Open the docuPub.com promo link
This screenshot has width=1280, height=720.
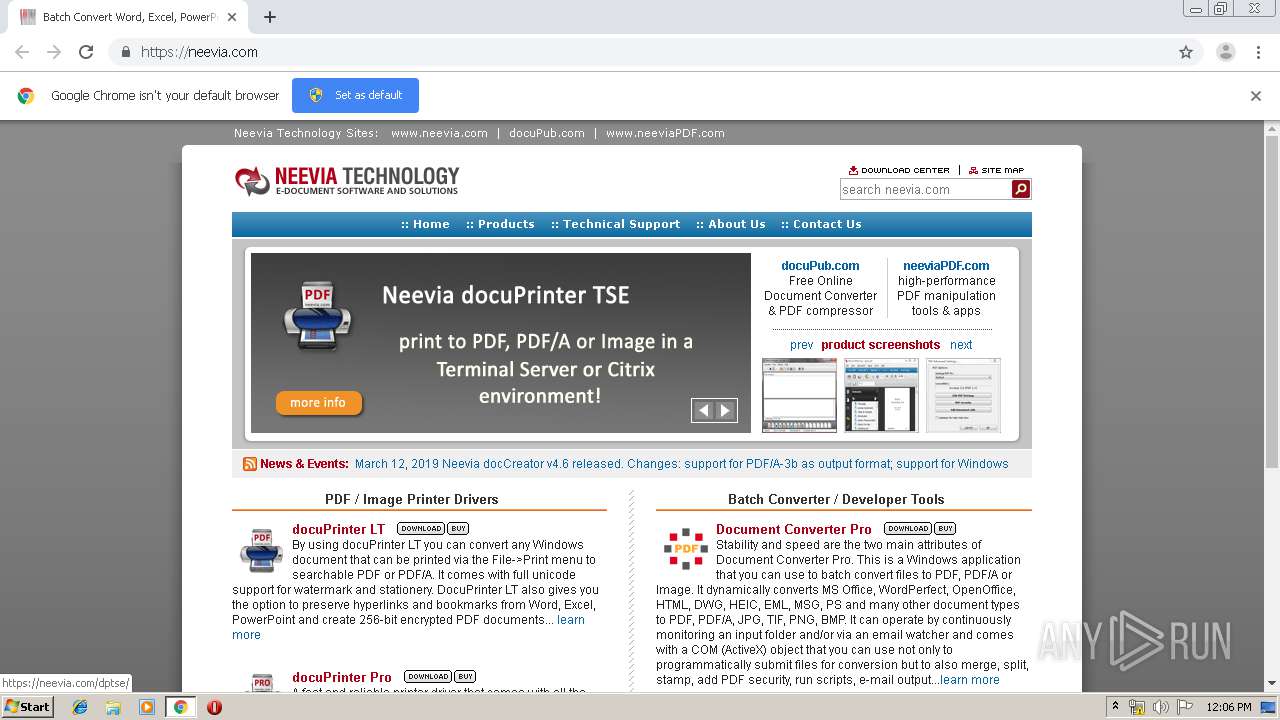point(820,266)
